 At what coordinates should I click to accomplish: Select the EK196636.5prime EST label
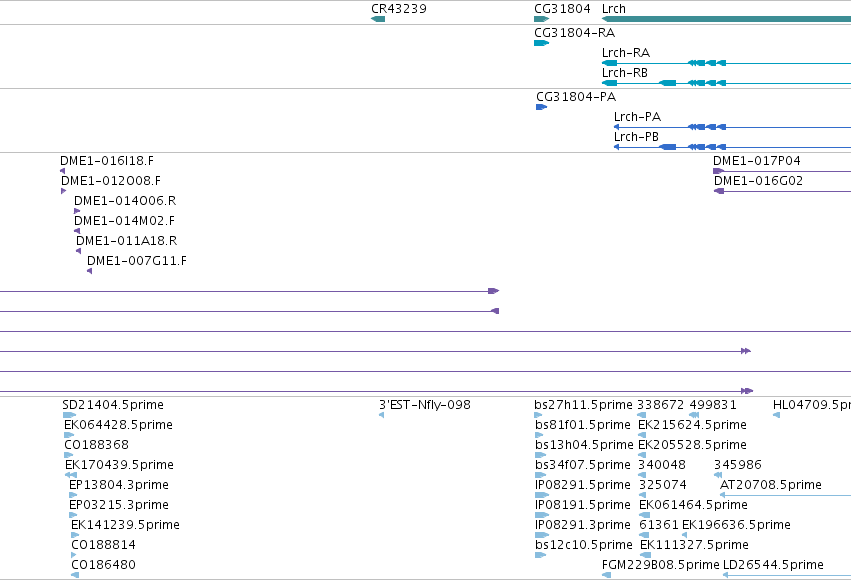click(x=736, y=525)
